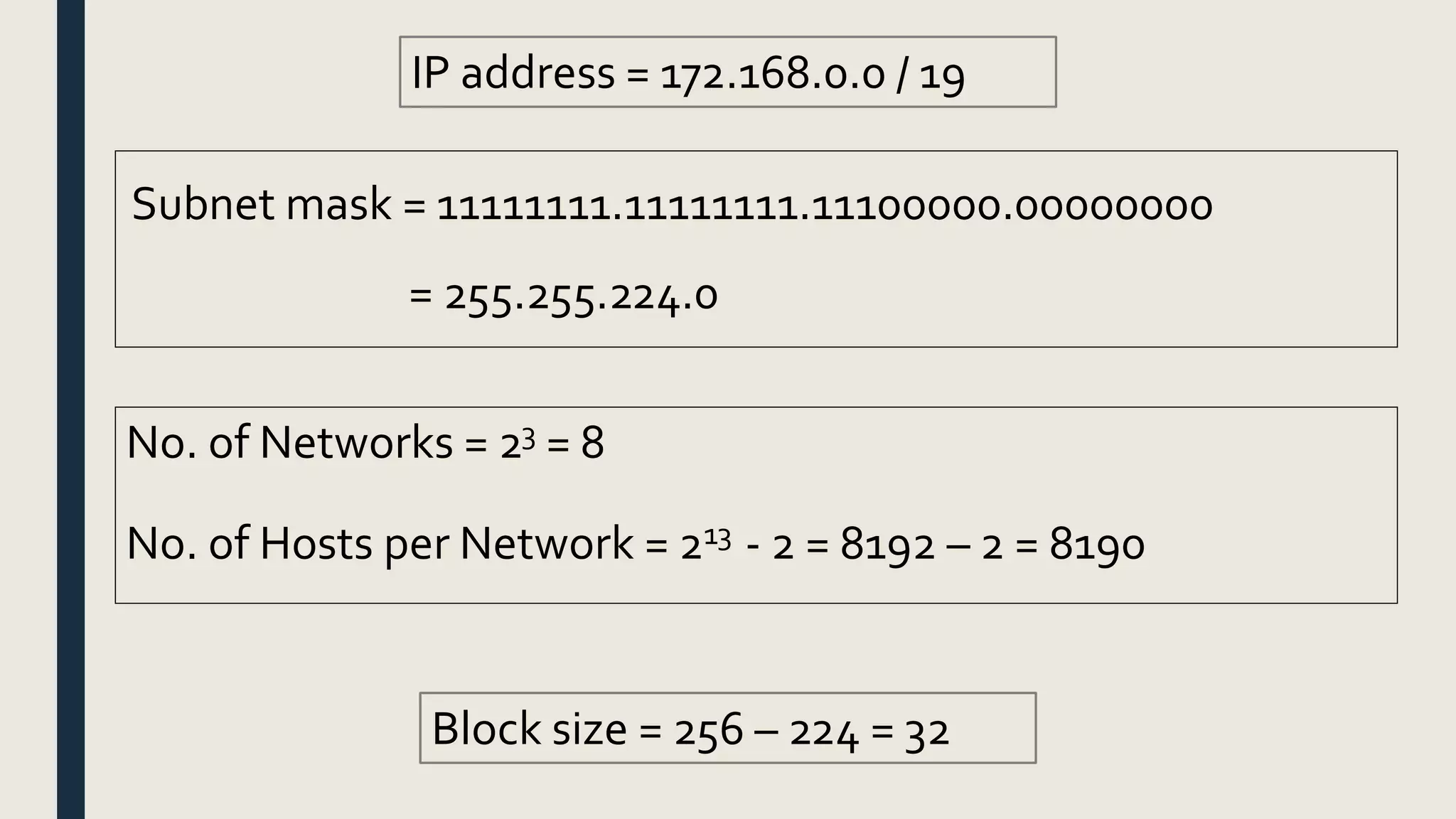Click the 8190 hosts result
Screen dimensions: 1456x819
point(1096,545)
